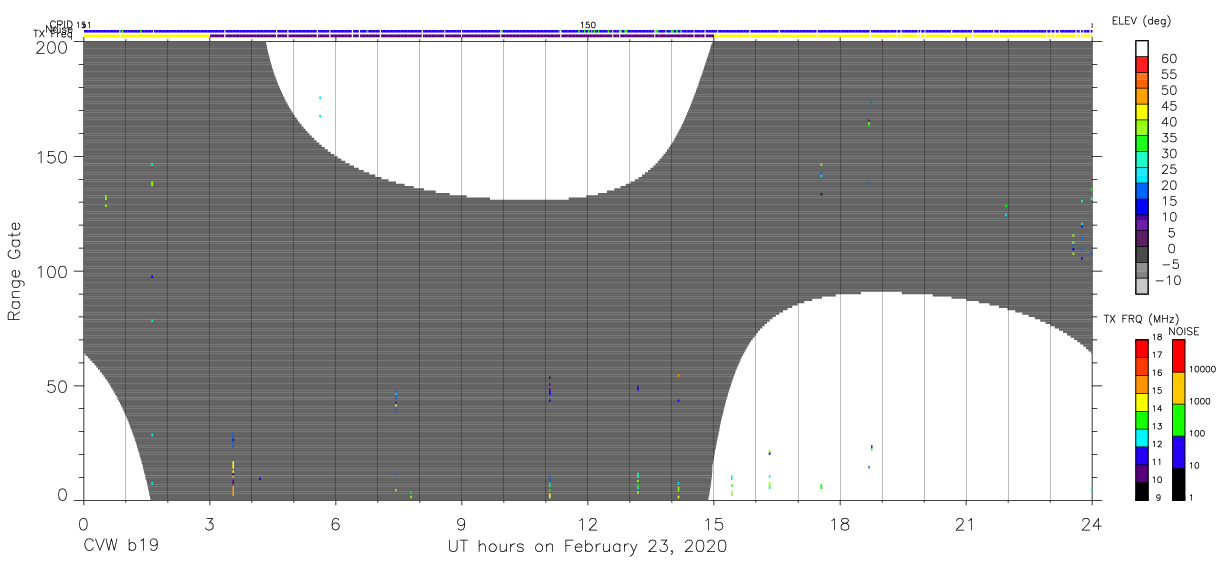Click the '6' UT hour tick label
Viewport: 1228px width, 567px height.
click(x=335, y=524)
